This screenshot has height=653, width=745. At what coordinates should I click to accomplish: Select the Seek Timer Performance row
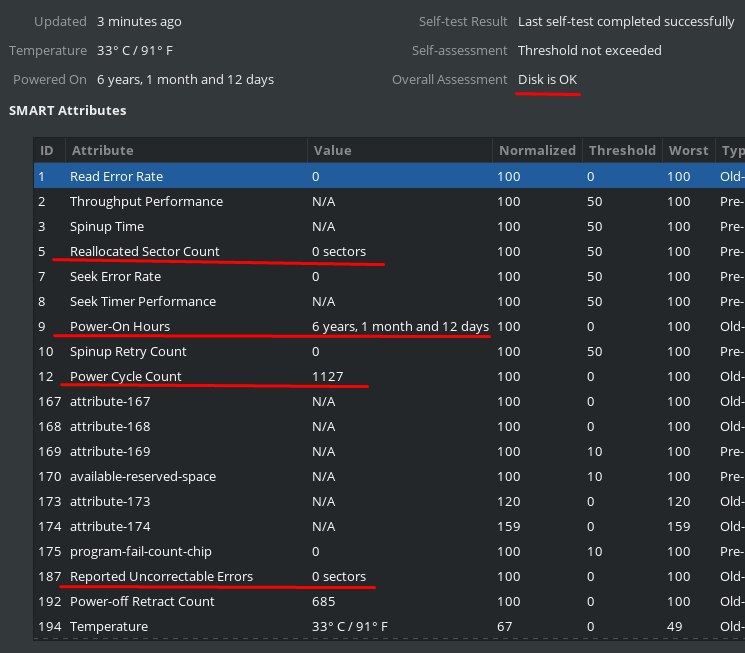coord(389,301)
